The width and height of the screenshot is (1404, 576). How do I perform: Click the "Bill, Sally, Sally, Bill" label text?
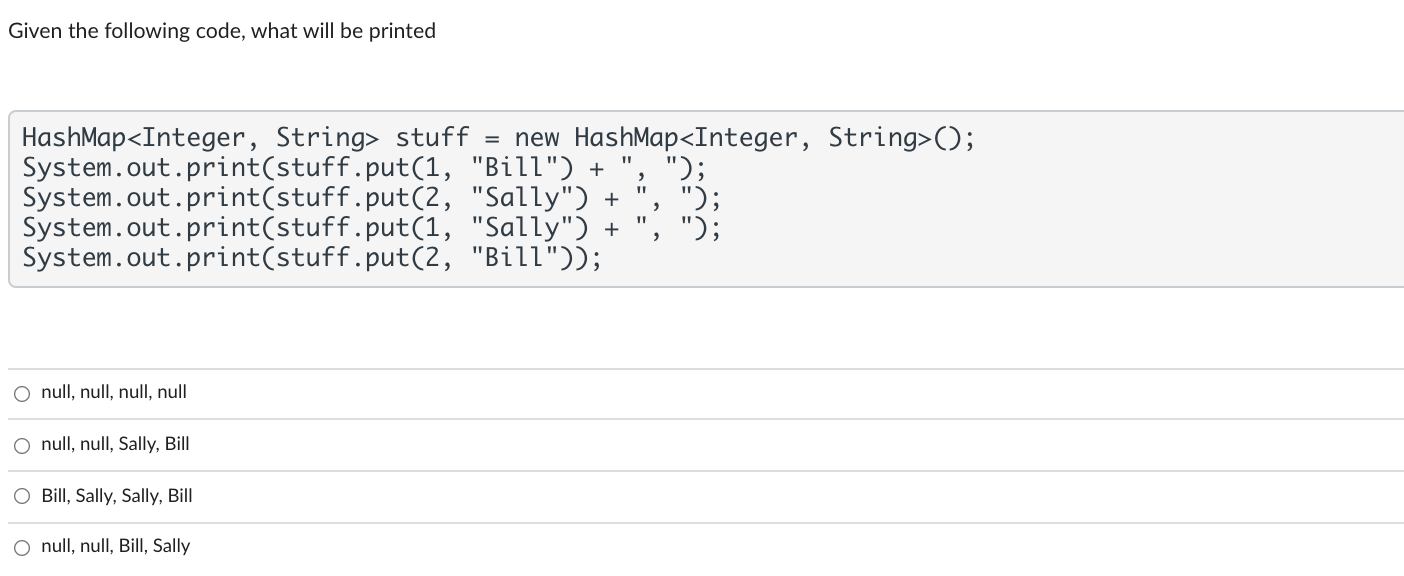tap(117, 496)
